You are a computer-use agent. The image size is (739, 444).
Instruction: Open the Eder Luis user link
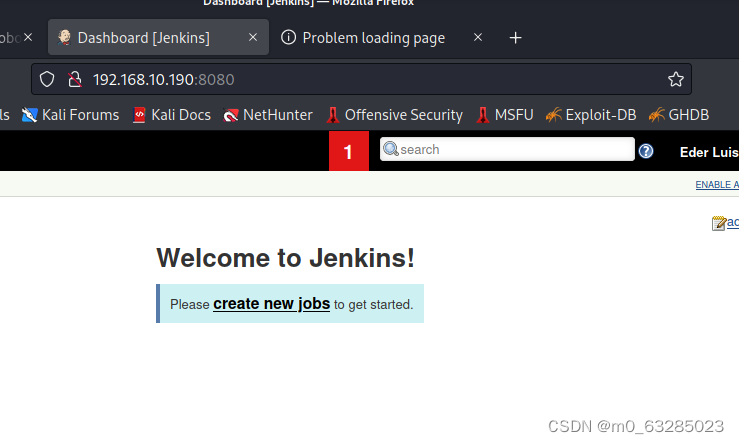pos(709,152)
